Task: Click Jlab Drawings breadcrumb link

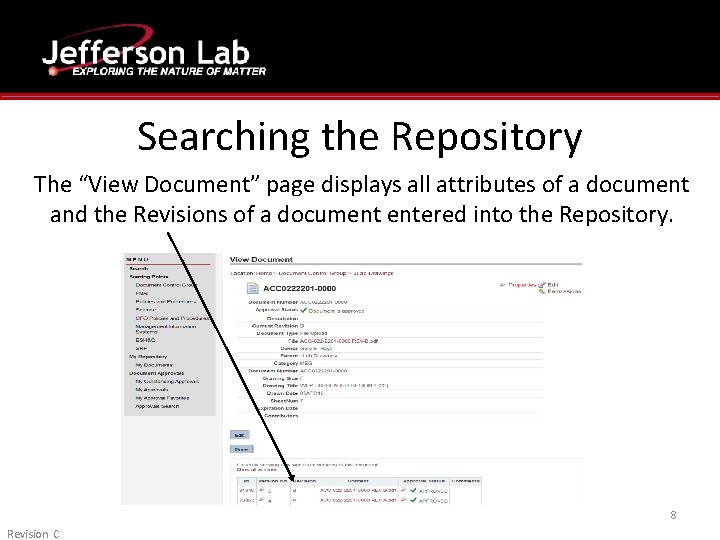Action: tap(373, 273)
